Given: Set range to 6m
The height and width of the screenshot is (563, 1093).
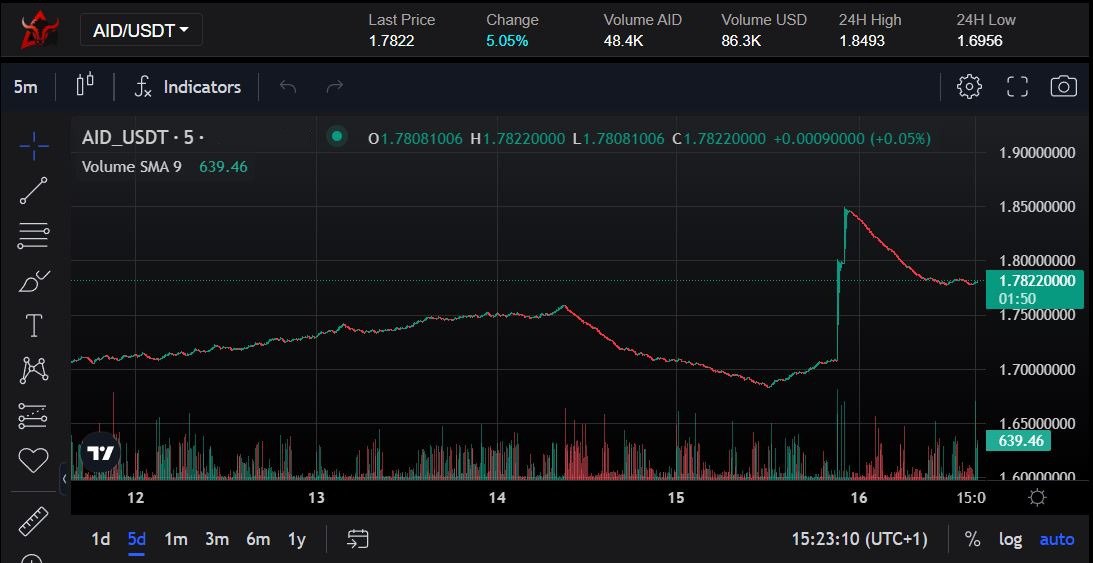Looking at the screenshot, I should [x=258, y=539].
